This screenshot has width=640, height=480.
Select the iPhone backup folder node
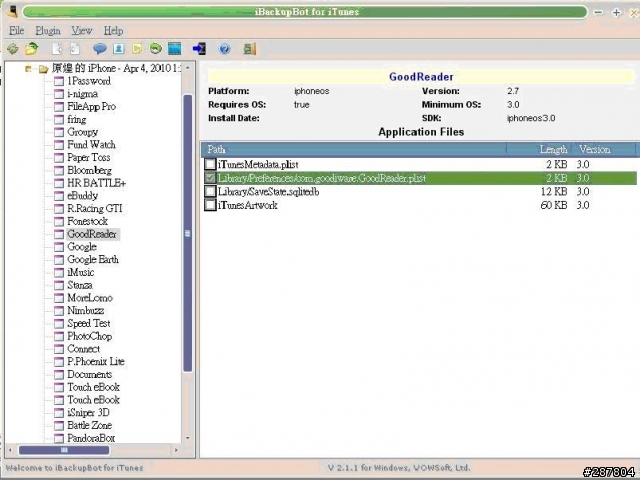click(x=116, y=68)
